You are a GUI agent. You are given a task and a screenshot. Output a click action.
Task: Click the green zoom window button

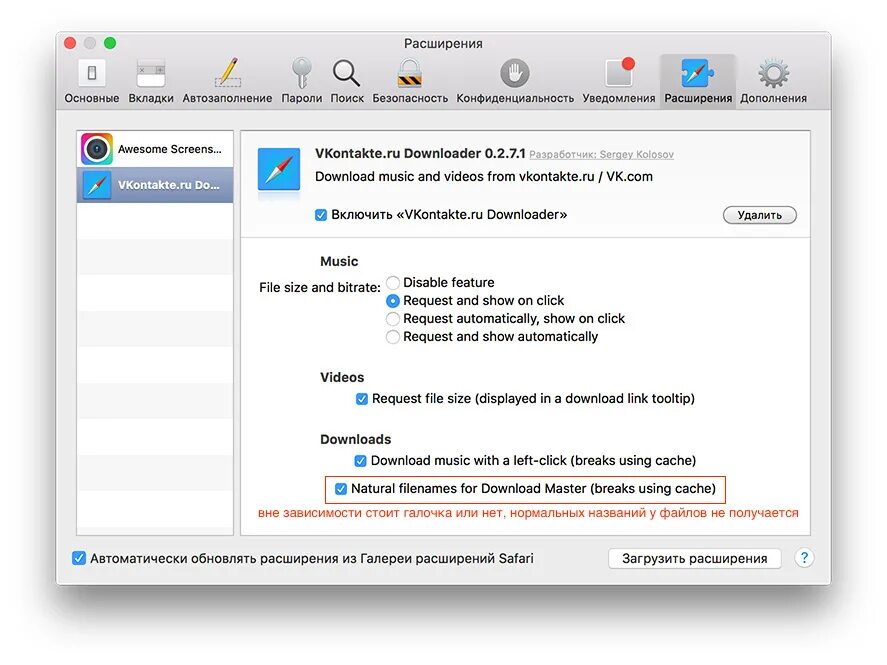(x=110, y=43)
